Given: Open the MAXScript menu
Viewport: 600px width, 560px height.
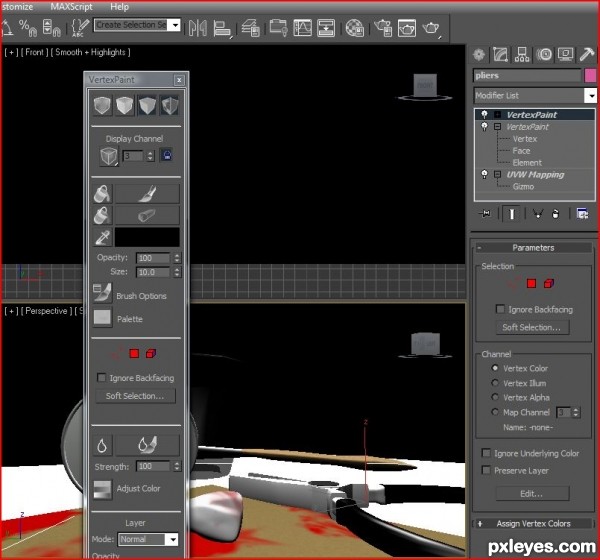Looking at the screenshot, I should 72,7.
